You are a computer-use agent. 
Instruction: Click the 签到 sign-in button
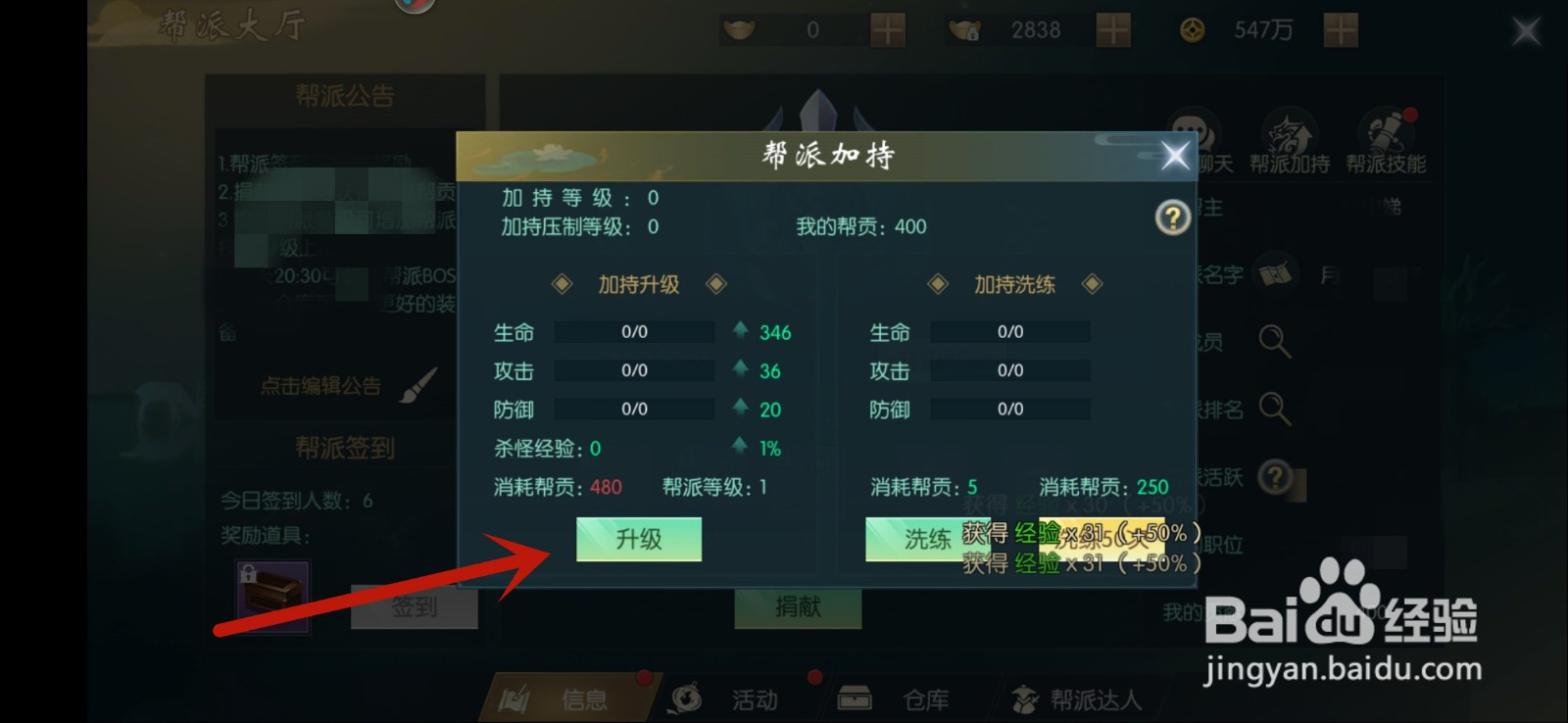pyautogui.click(x=415, y=607)
